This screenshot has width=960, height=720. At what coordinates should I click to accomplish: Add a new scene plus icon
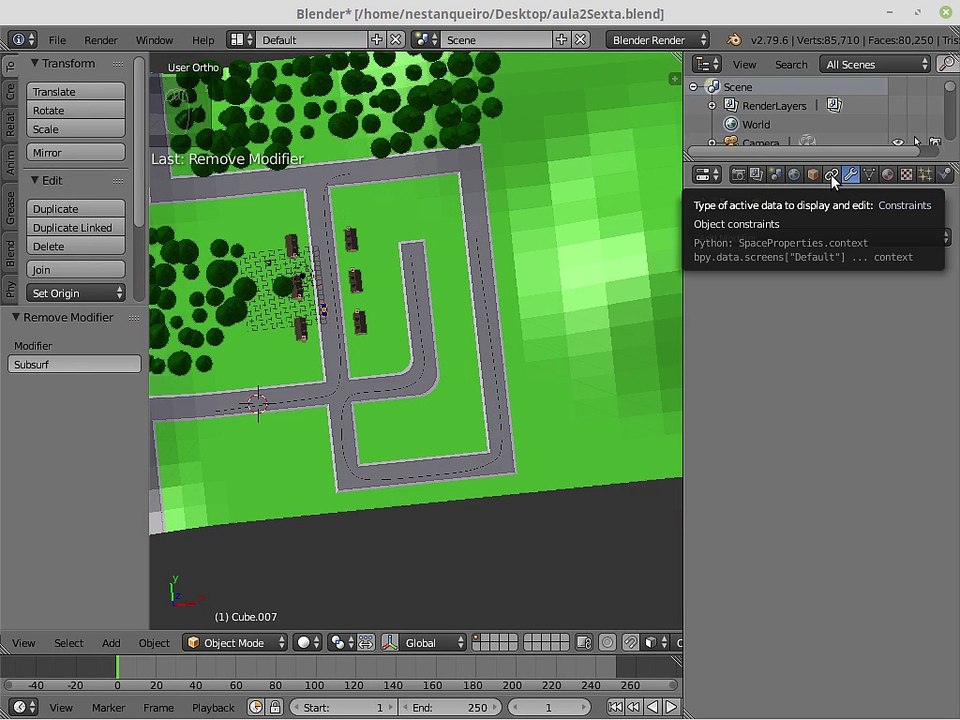coord(561,40)
